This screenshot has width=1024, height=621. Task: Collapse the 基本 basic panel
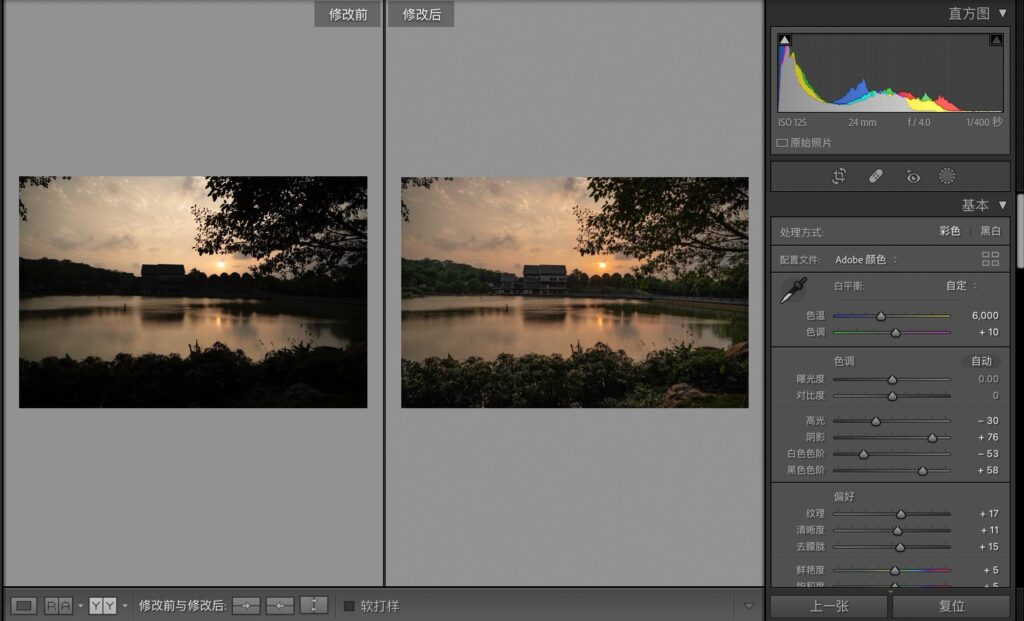click(x=1002, y=205)
